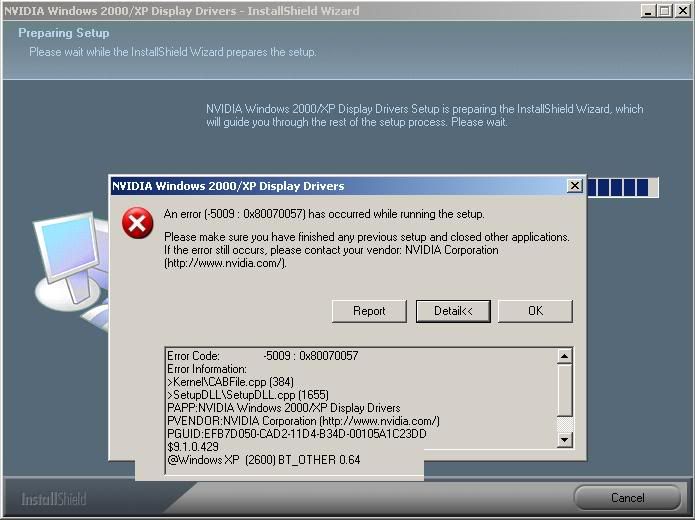Cancel the InstallShield Wizard setup
The height and width of the screenshot is (520, 695).
(627, 497)
